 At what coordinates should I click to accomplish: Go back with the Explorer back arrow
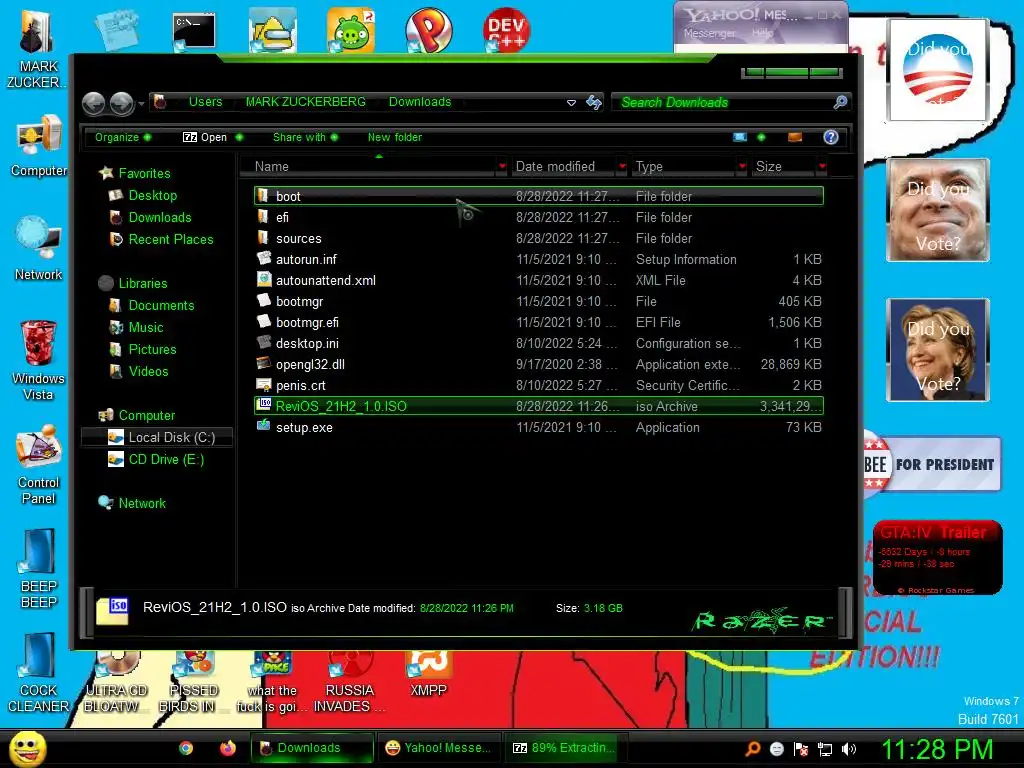point(94,103)
